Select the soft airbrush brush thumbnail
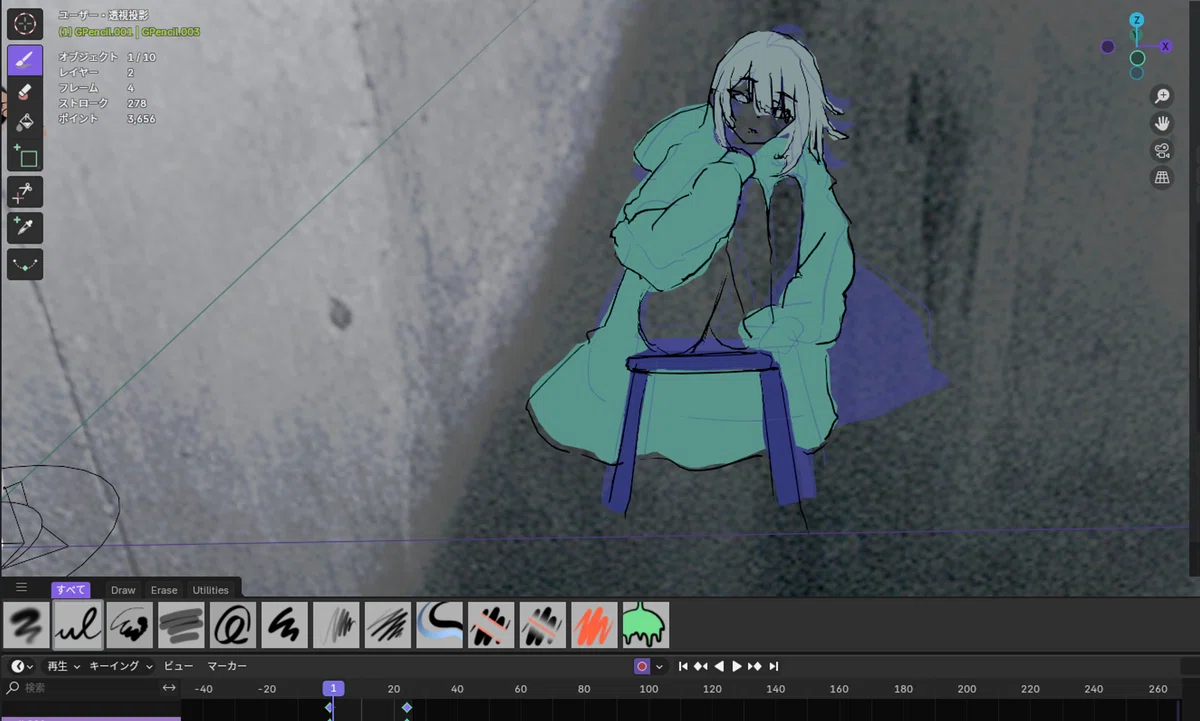Screen dimensions: 1200x721 pyautogui.click(x=25, y=625)
